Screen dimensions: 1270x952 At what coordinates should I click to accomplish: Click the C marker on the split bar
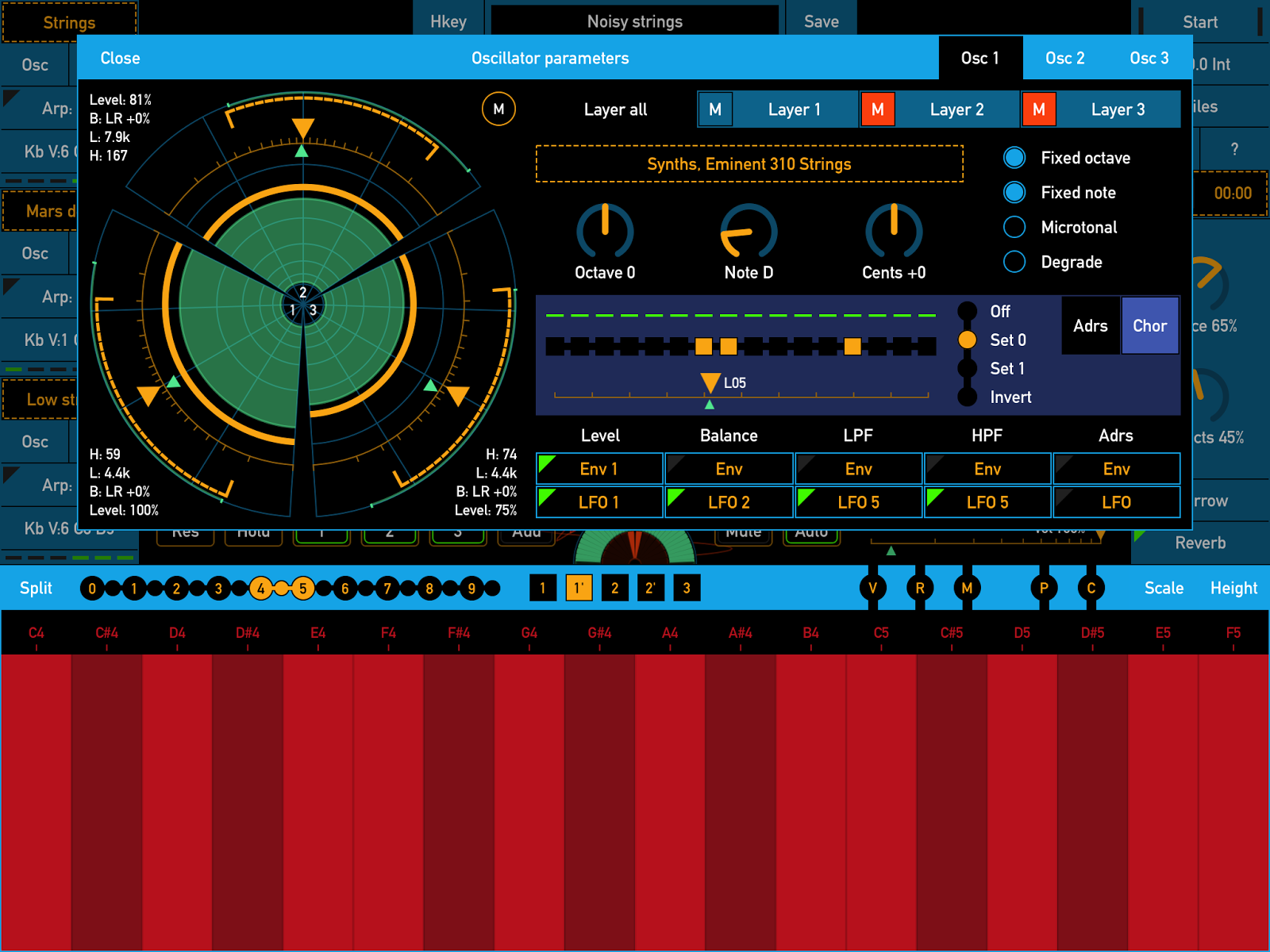1091,588
